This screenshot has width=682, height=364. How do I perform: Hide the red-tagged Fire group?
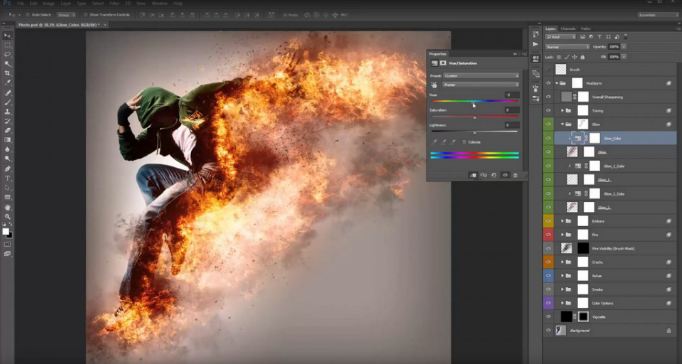548,234
